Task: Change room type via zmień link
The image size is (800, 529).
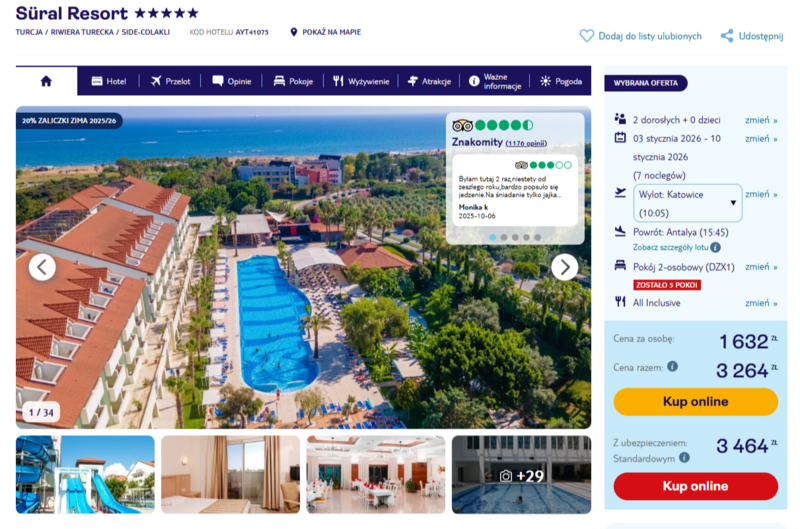Action: 760,267
